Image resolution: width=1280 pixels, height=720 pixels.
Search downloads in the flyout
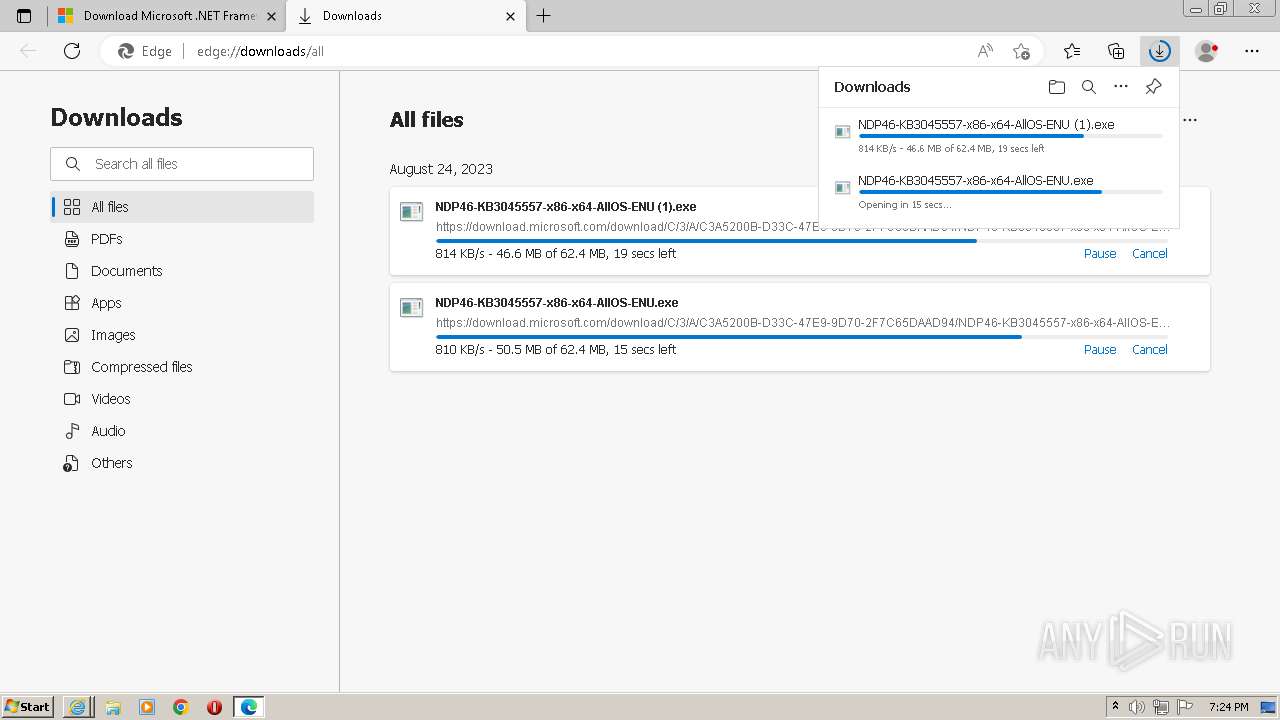[x=1089, y=87]
